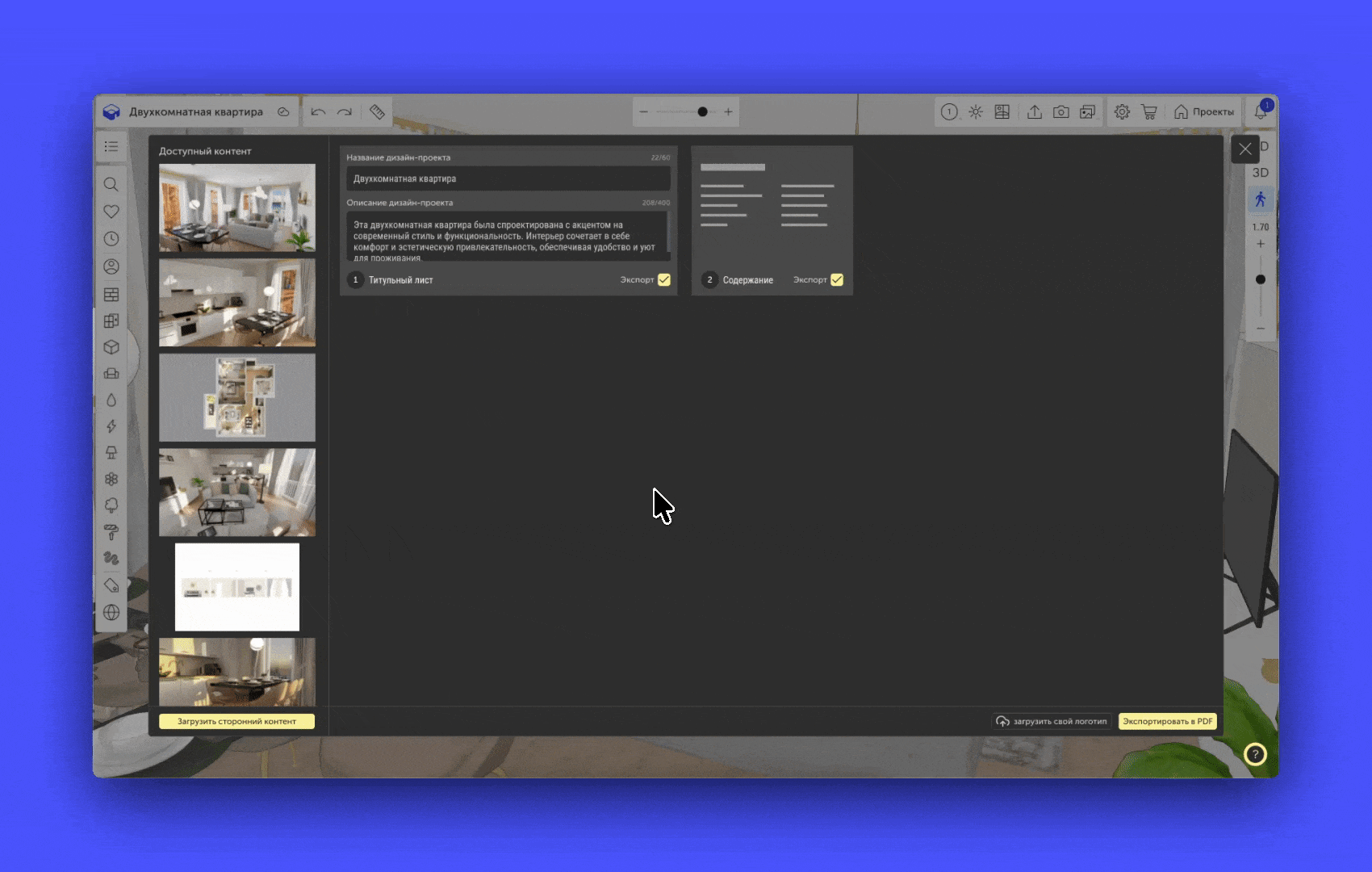Click the redo arrow icon
The width and height of the screenshot is (1372, 872).
[345, 112]
